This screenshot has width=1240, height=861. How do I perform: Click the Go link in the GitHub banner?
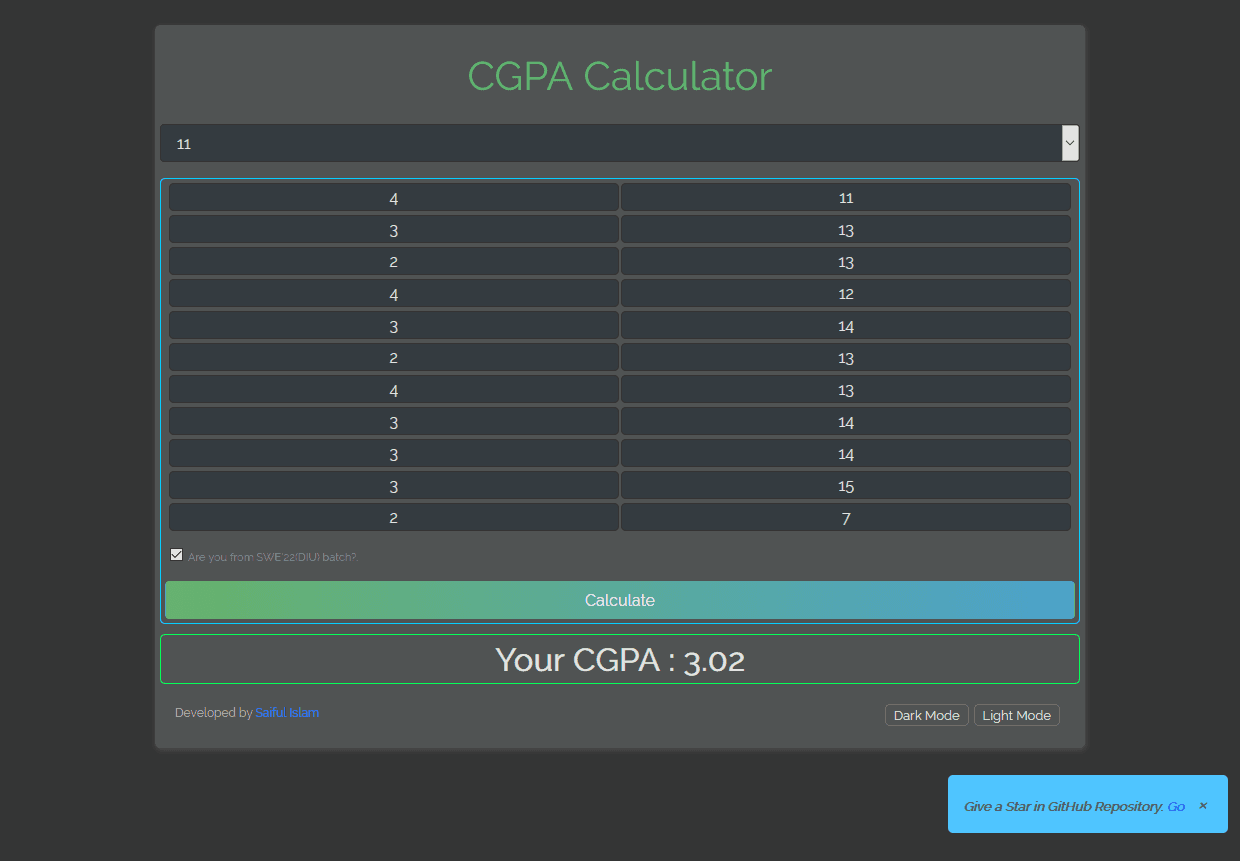pos(1176,806)
